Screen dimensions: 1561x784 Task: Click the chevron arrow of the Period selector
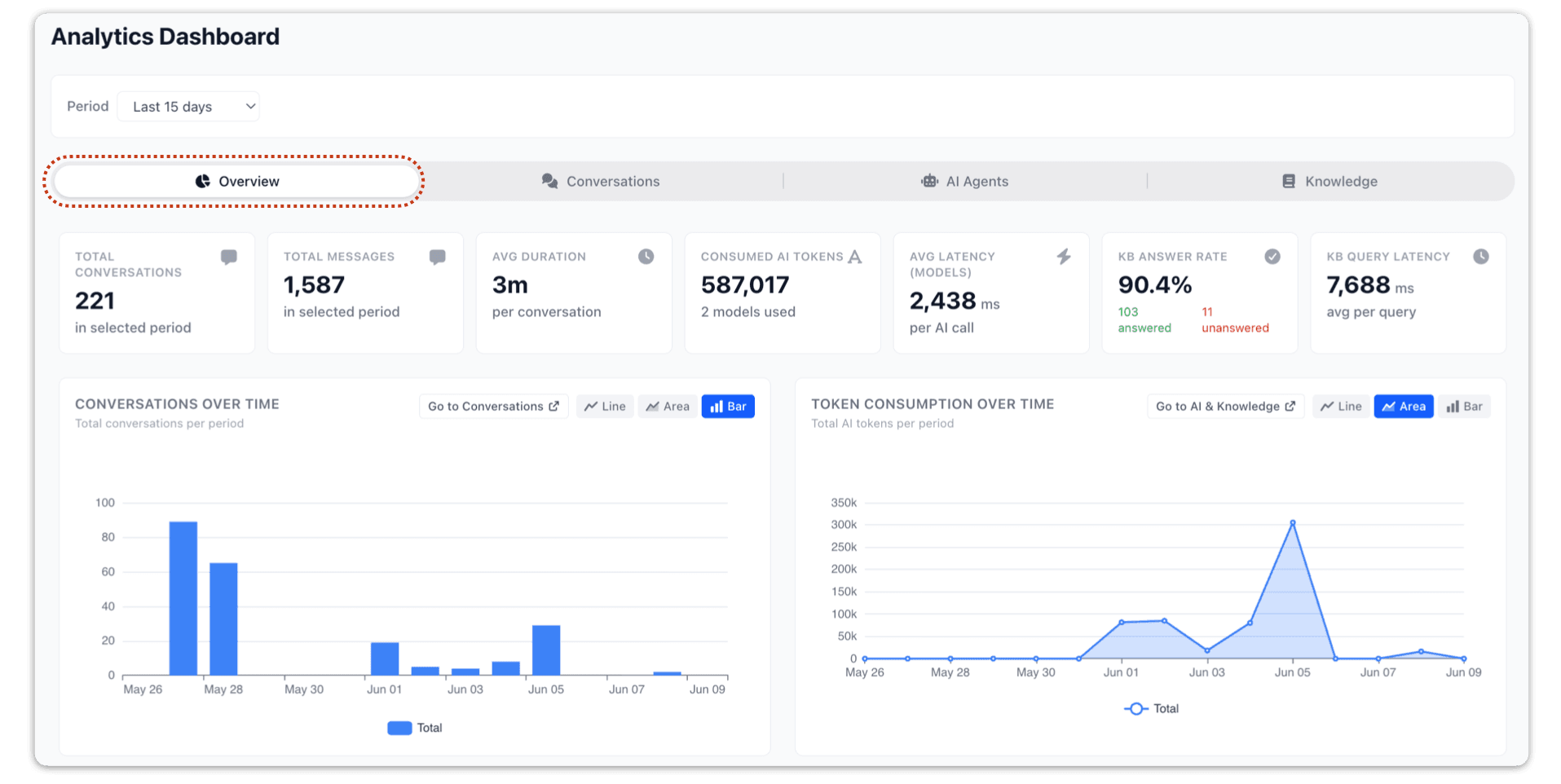[250, 107]
